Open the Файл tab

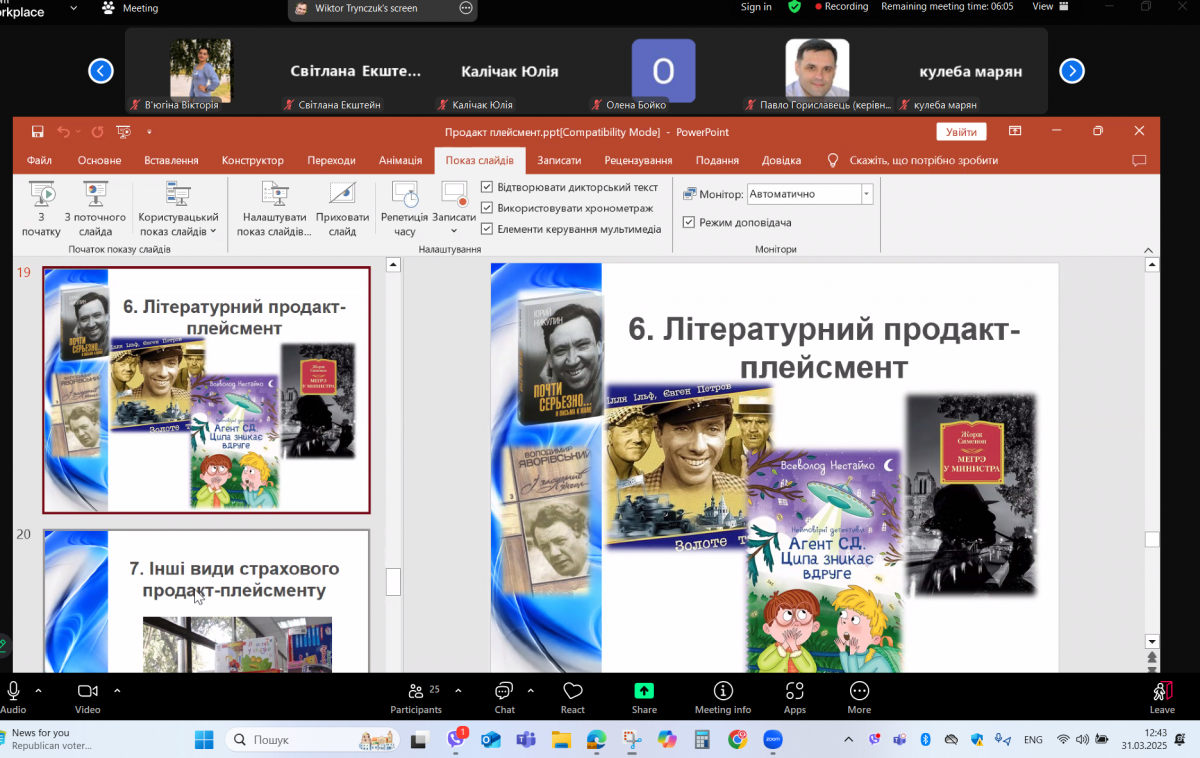tap(40, 160)
